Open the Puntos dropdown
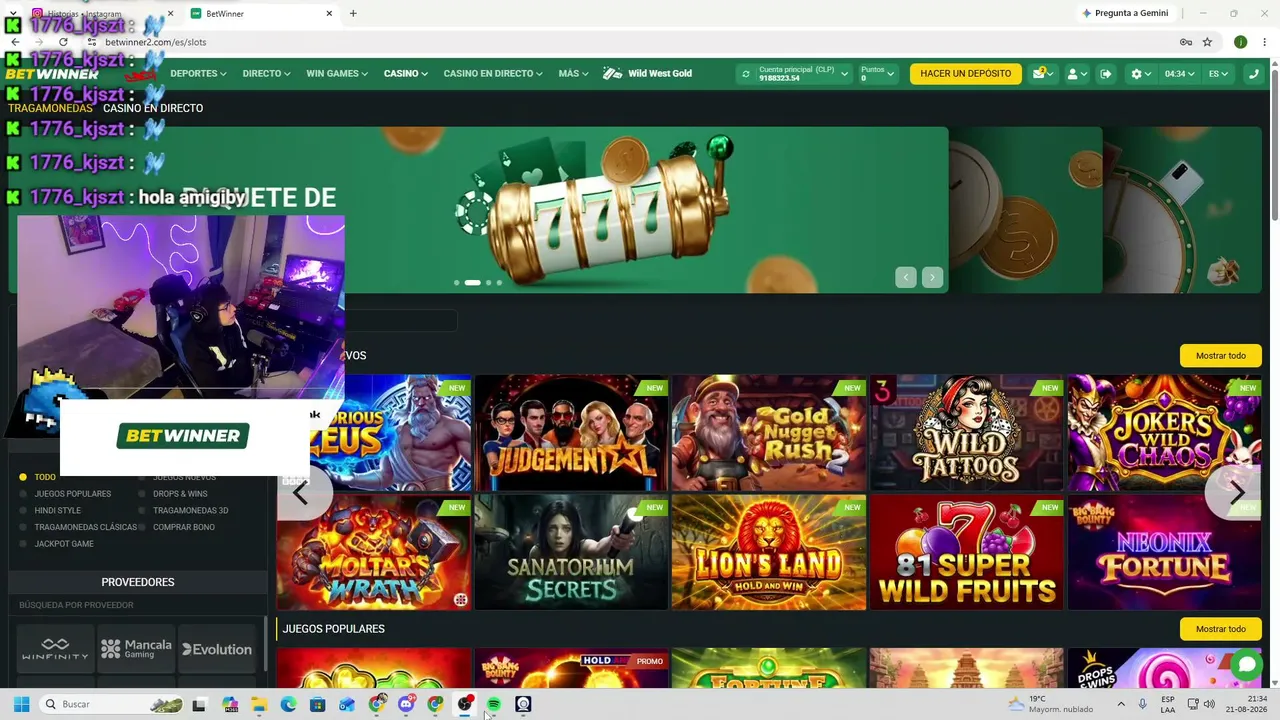The height and width of the screenshot is (720, 1280). 878,74
